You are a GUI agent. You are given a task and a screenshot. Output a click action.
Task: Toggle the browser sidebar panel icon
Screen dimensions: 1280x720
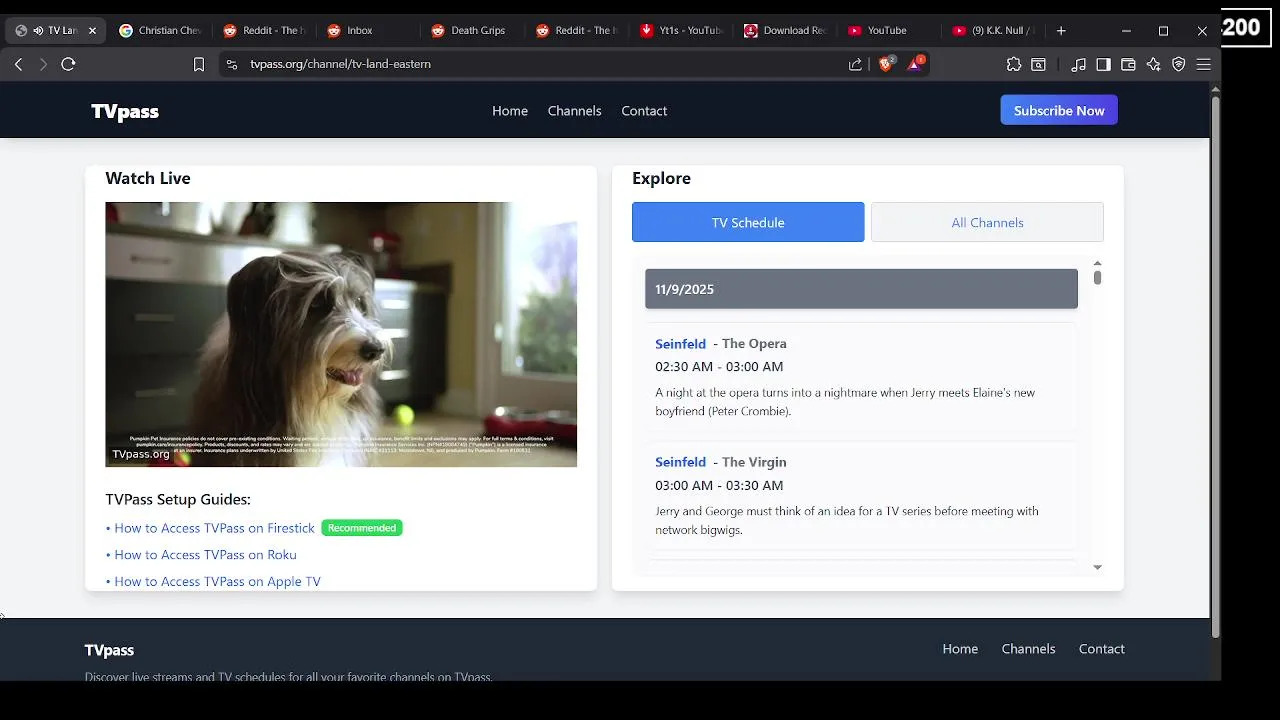1103,64
